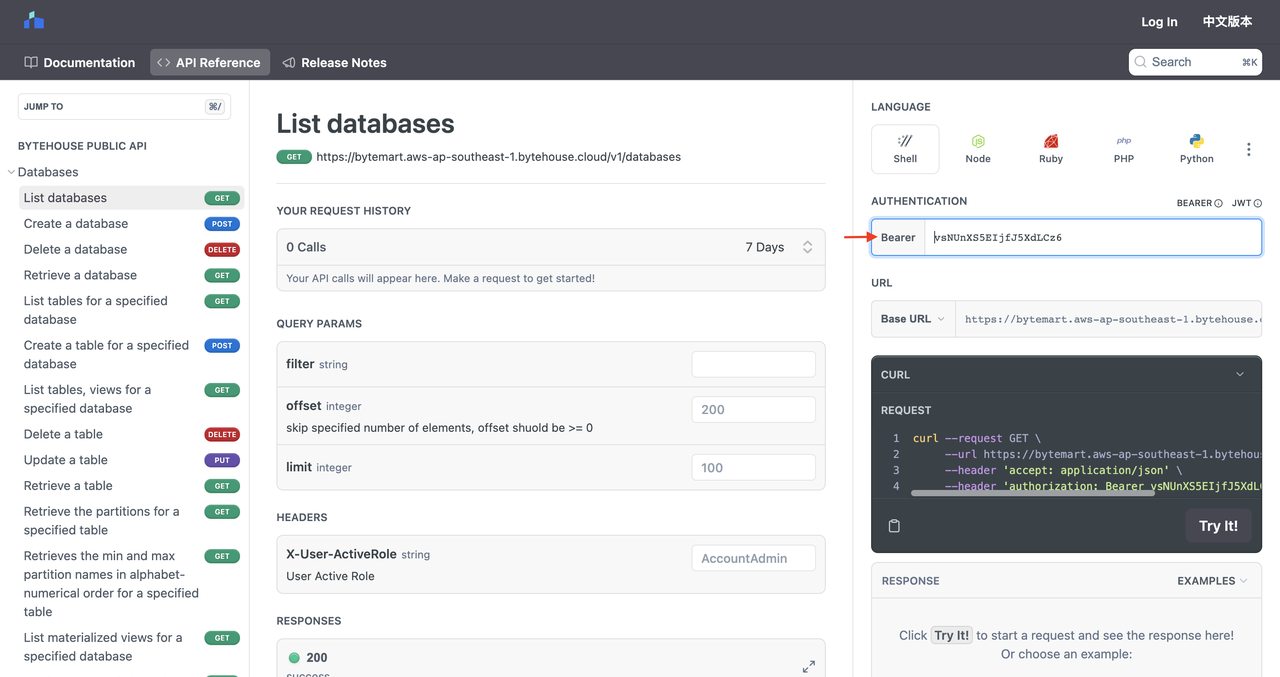Expand the 200 response details icon
Screen dimensions: 1280x677
(x=808, y=666)
